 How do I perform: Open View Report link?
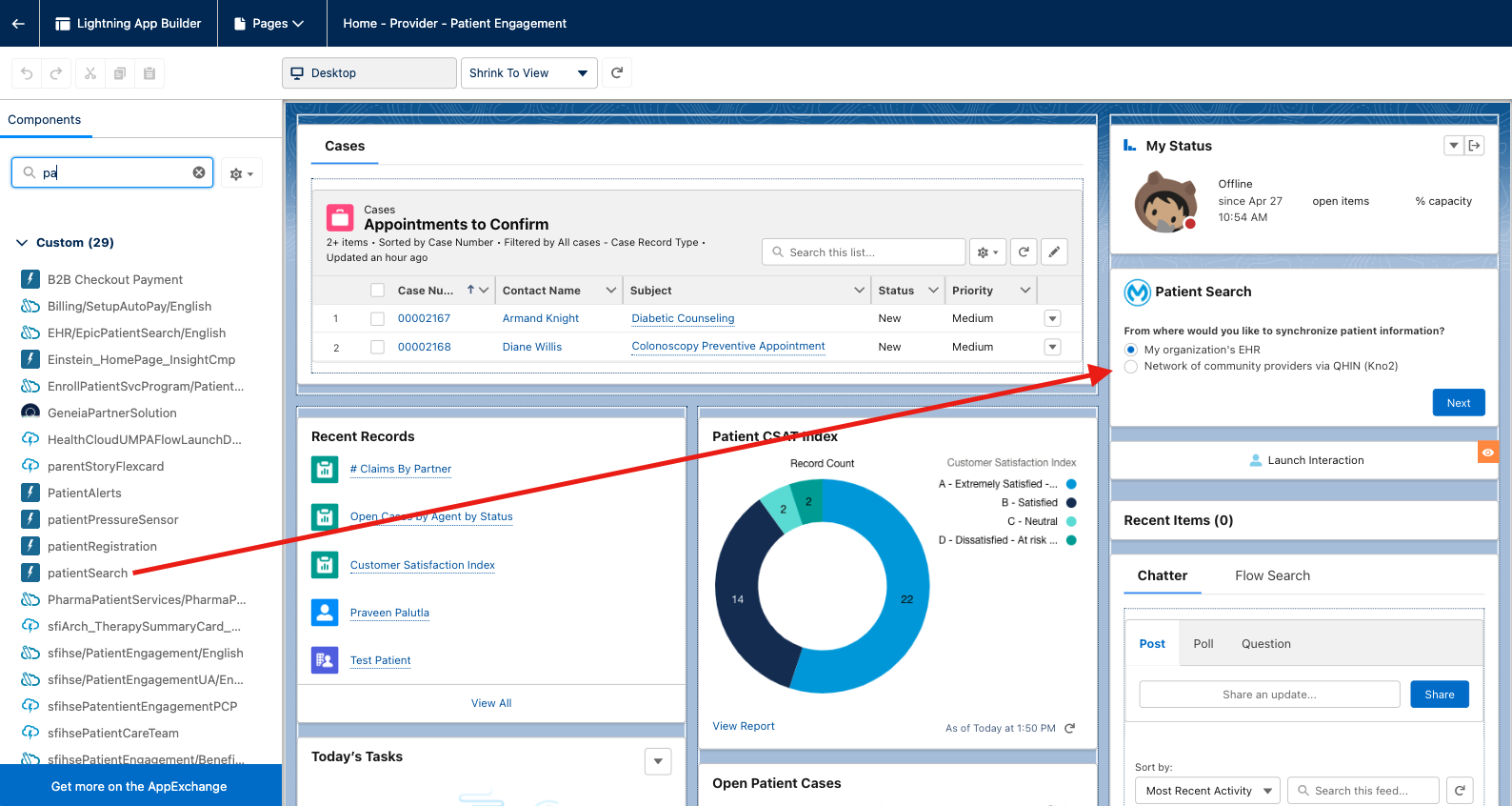[x=744, y=726]
